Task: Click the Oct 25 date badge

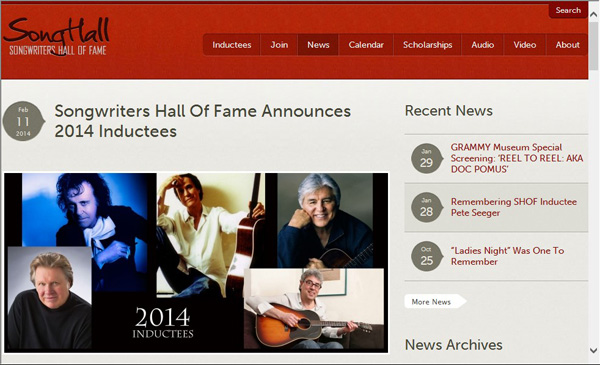Action: 427,256
